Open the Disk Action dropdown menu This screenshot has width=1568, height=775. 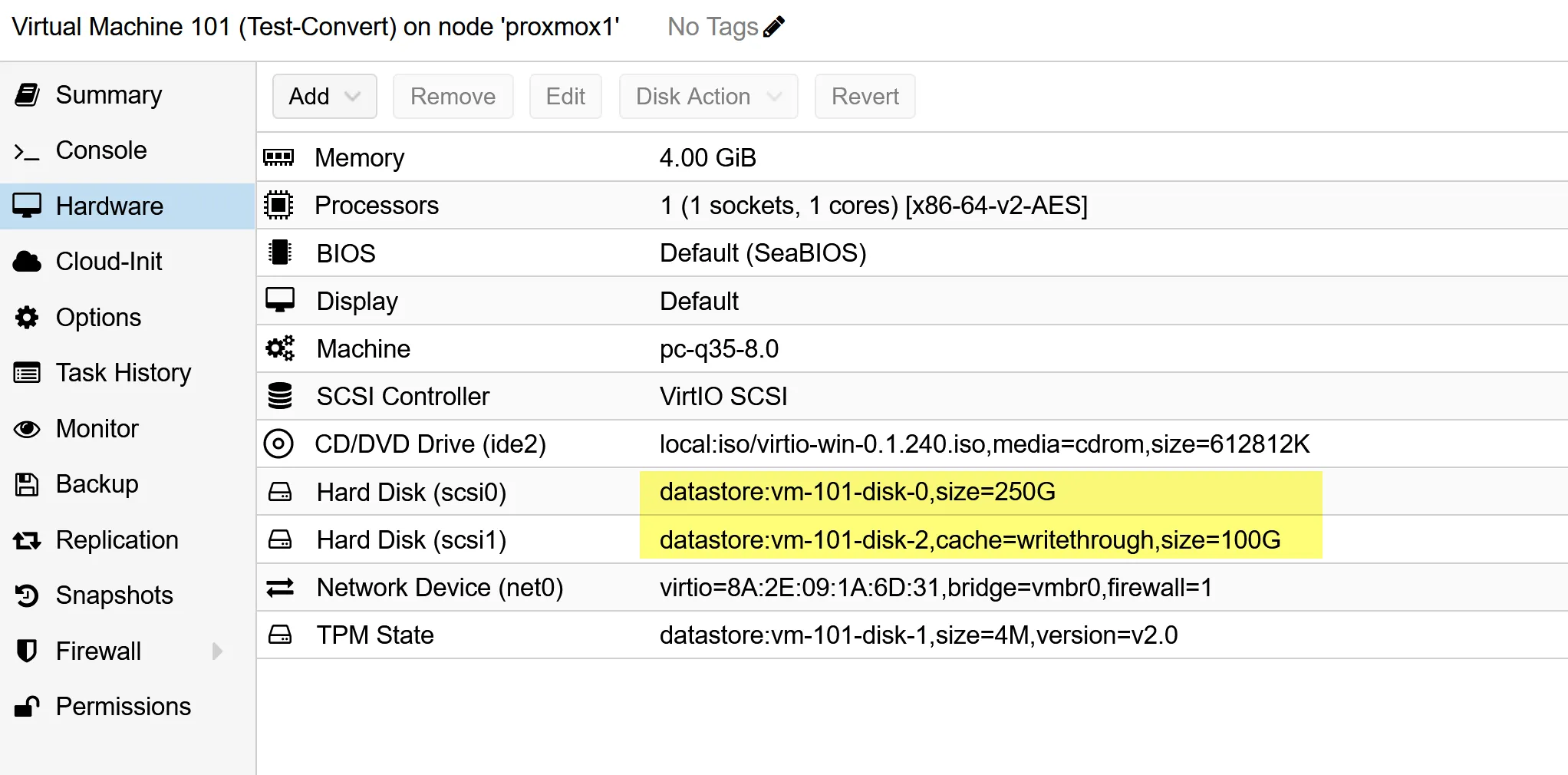(x=707, y=97)
